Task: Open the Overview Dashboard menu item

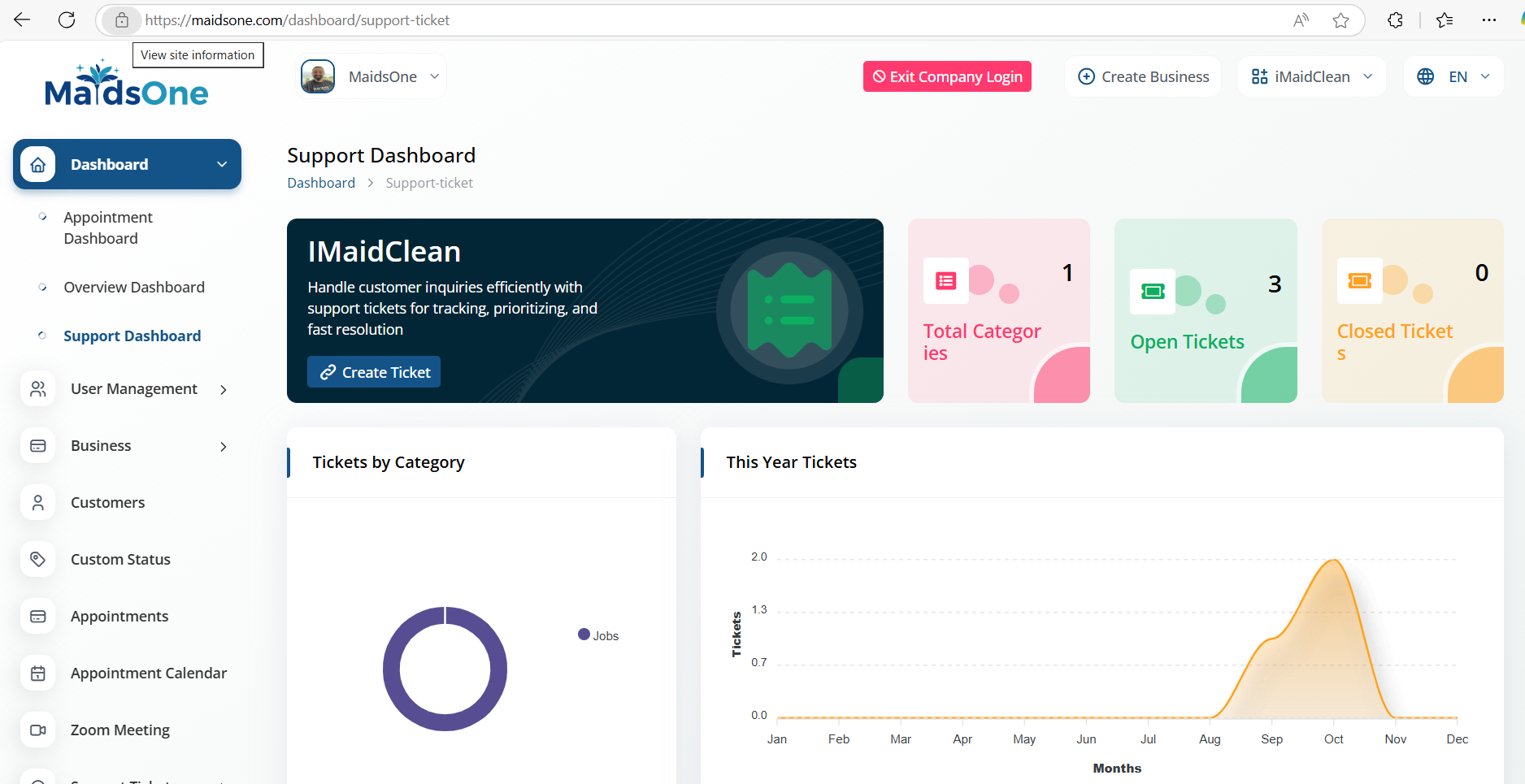Action: tap(134, 288)
